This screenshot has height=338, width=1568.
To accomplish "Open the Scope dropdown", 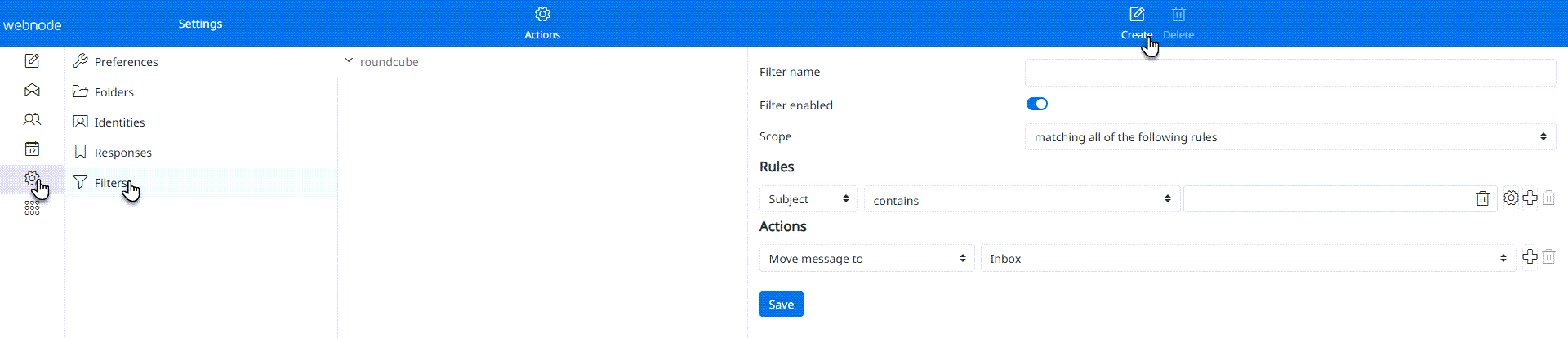I will pos(1290,137).
